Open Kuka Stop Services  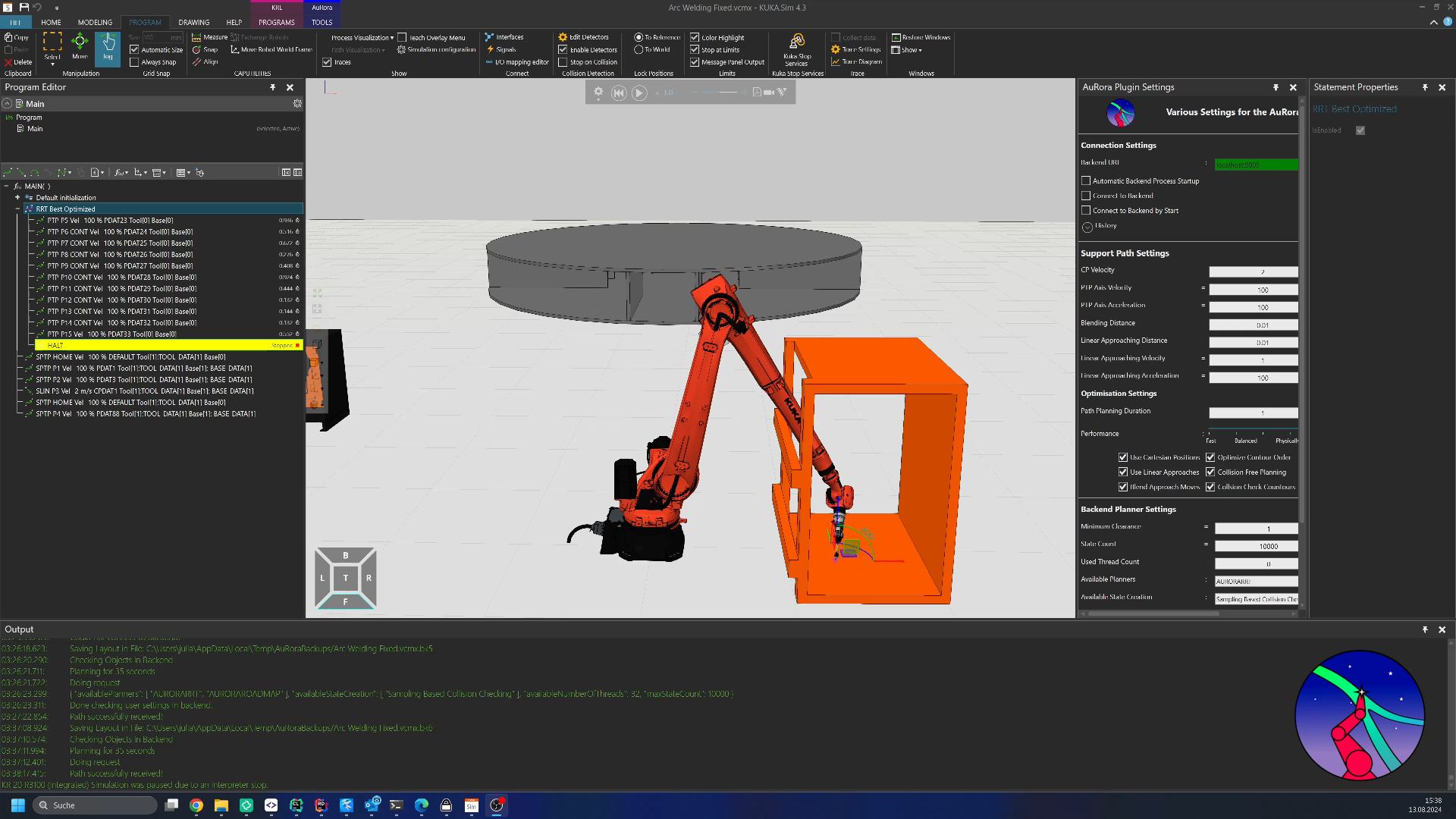tap(797, 49)
